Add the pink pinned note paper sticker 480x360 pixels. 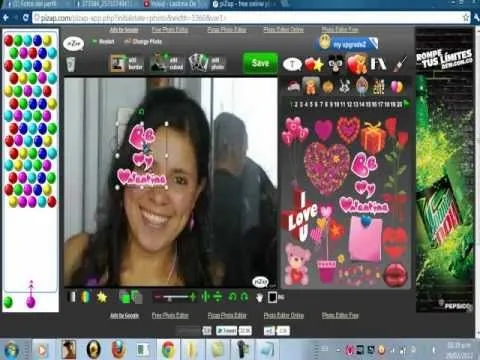(365, 238)
